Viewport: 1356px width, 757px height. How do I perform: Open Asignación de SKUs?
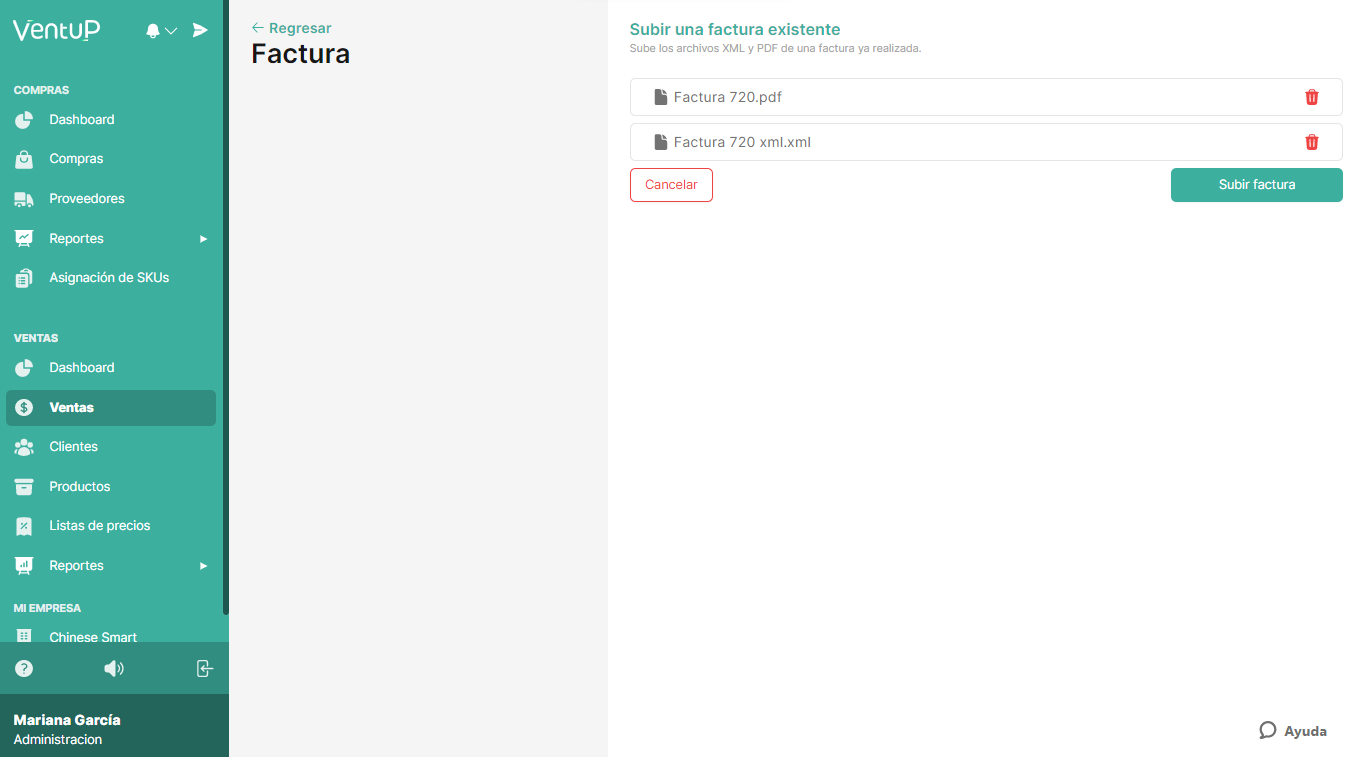pos(108,278)
